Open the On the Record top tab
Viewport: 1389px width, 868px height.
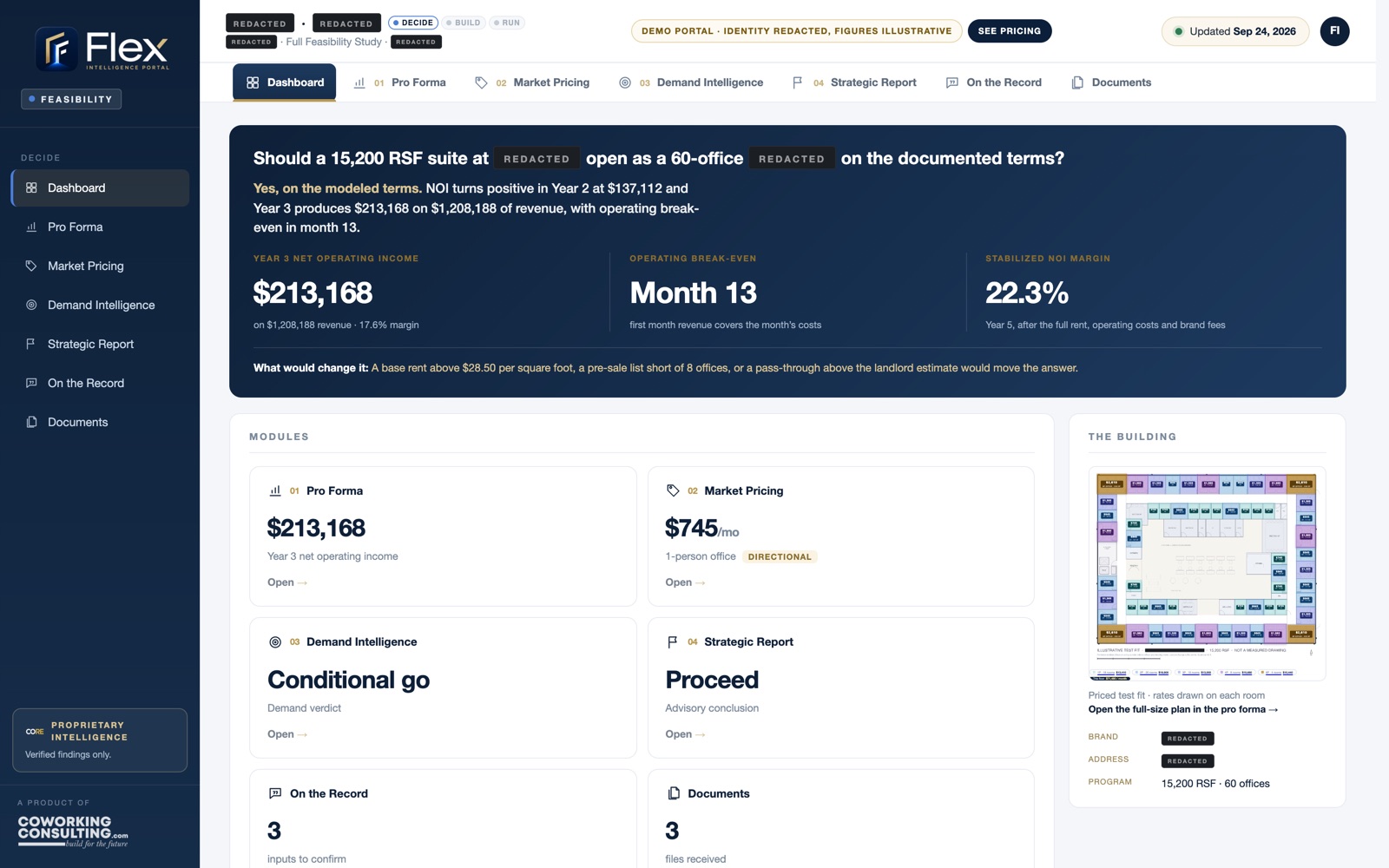pyautogui.click(x=994, y=82)
